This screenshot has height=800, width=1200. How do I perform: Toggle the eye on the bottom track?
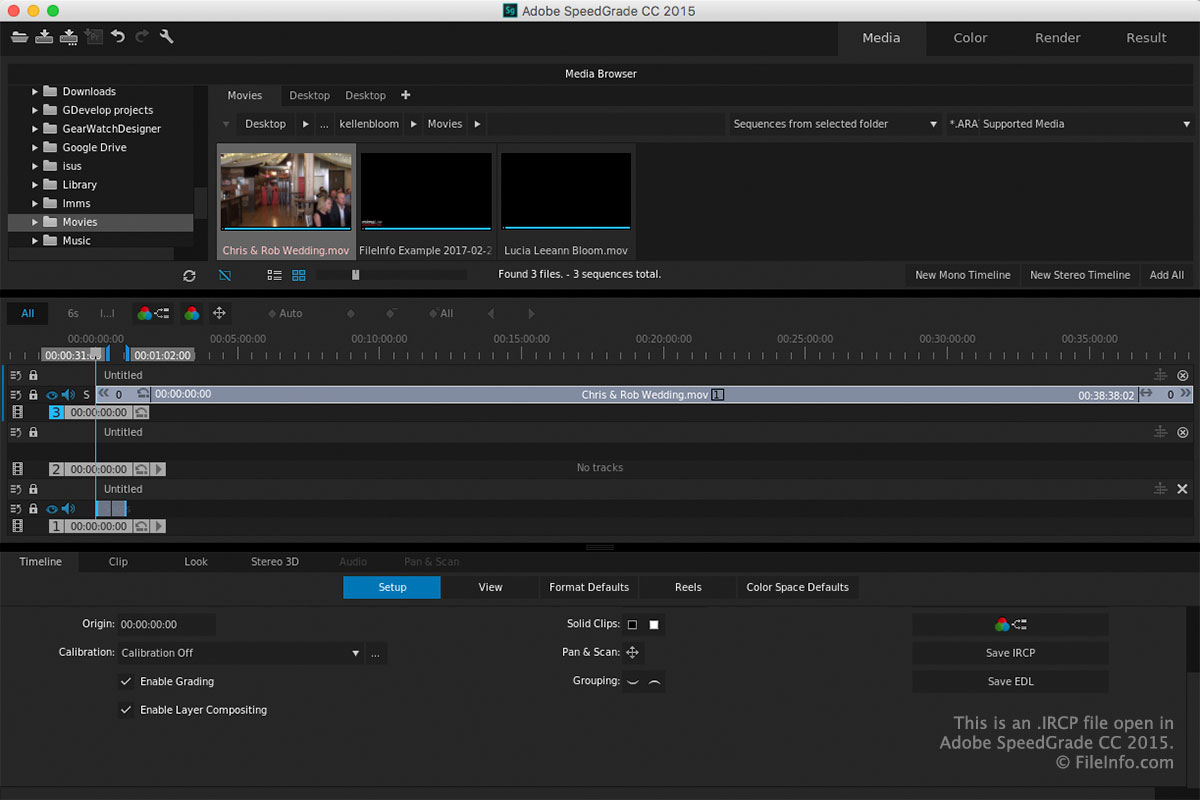point(52,509)
